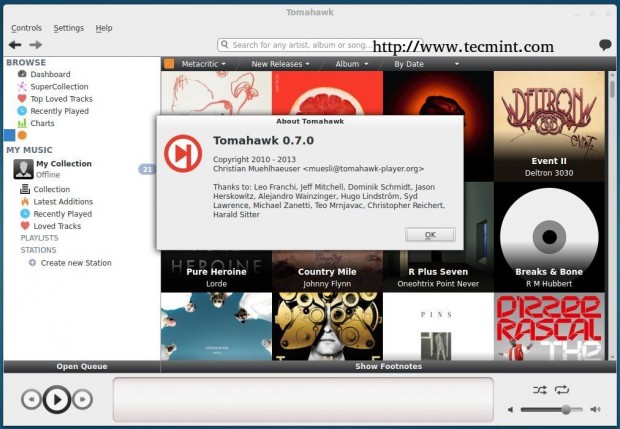Click the Latest Additions flame icon
The width and height of the screenshot is (620, 429).
point(25,201)
